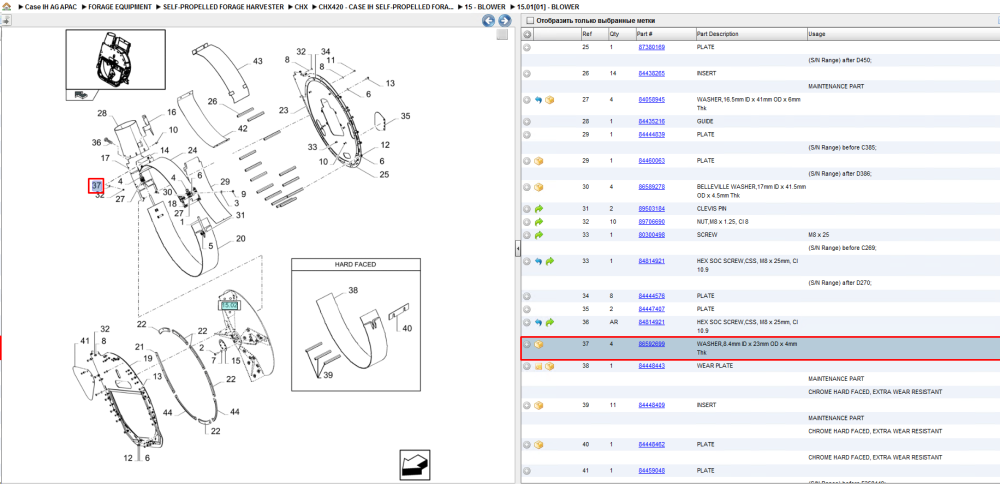Image resolution: width=1000 pixels, height=484 pixels.
Task: Click the blue replace arrow for ref 27
Action: coord(538,100)
